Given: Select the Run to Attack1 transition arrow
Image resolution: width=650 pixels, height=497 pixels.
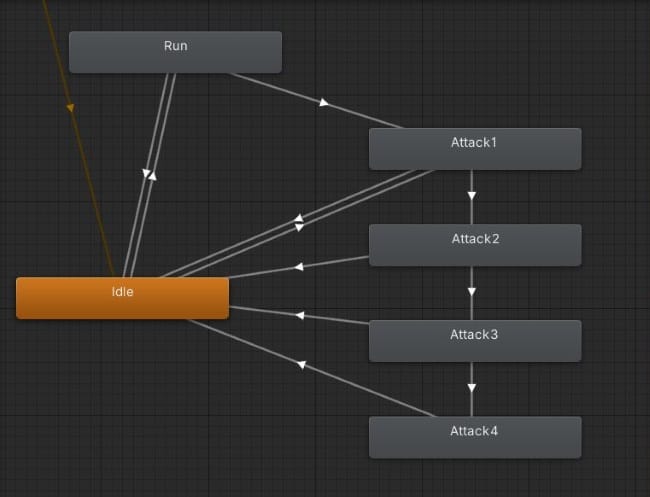Looking at the screenshot, I should [324, 102].
